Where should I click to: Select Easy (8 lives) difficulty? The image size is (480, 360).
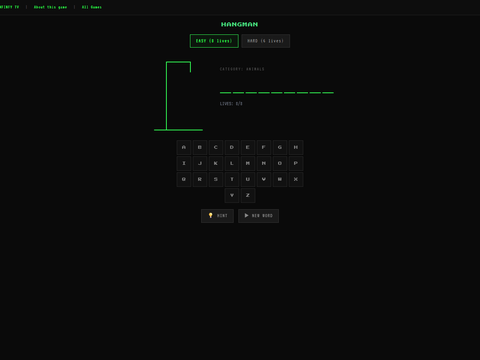[x=214, y=41]
